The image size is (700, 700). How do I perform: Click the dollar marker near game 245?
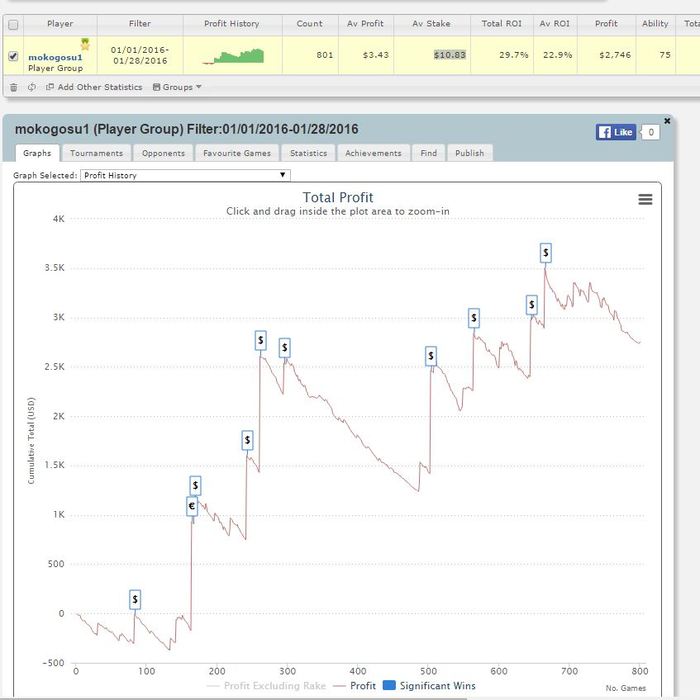pyautogui.click(x=247, y=441)
